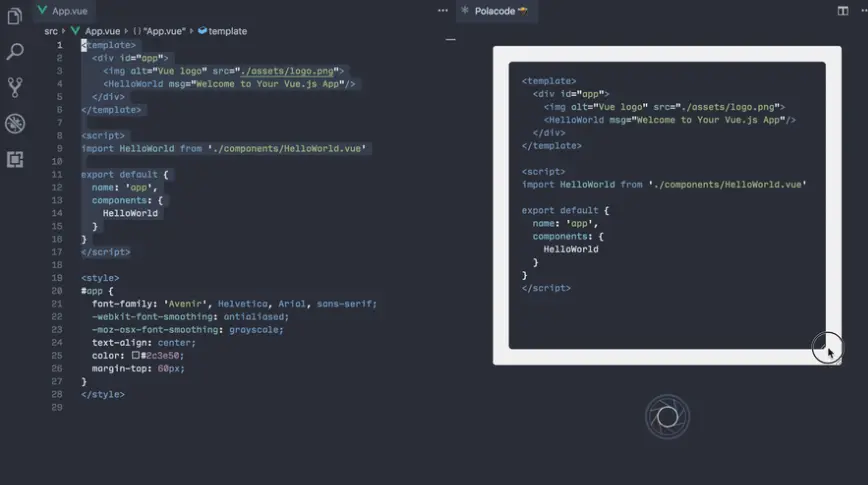Click "name: 'app'," on editor line 12

tap(125, 187)
